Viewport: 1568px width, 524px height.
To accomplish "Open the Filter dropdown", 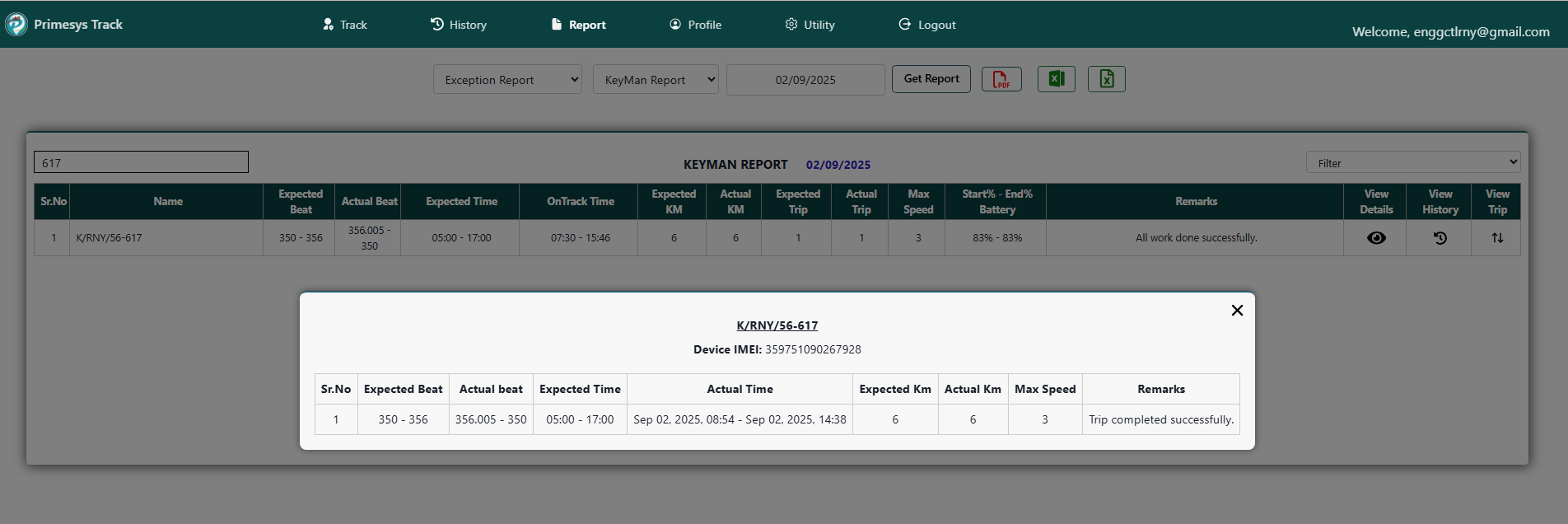I will pyautogui.click(x=1412, y=163).
